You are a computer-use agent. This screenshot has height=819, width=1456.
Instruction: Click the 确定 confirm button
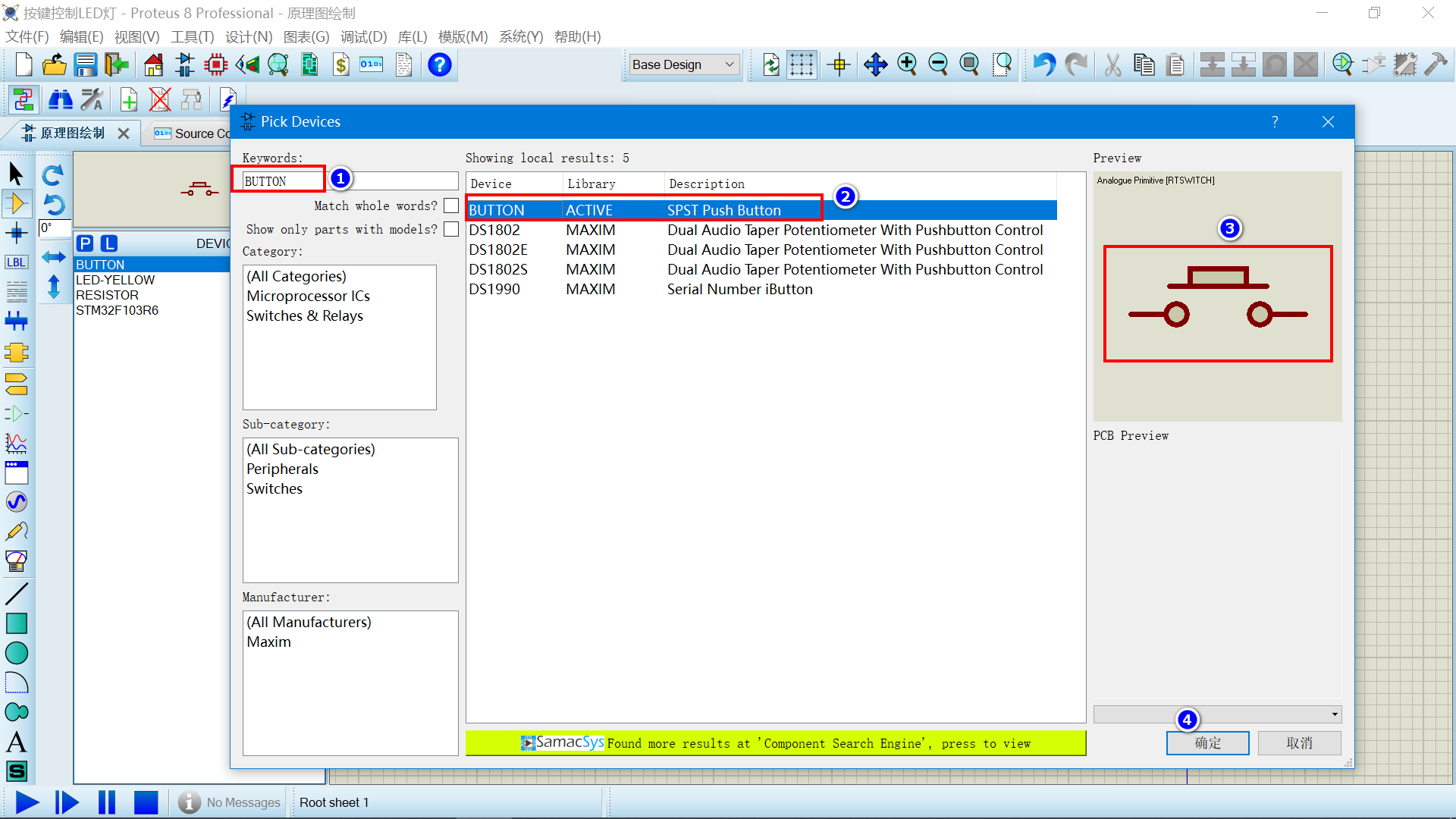(x=1207, y=743)
